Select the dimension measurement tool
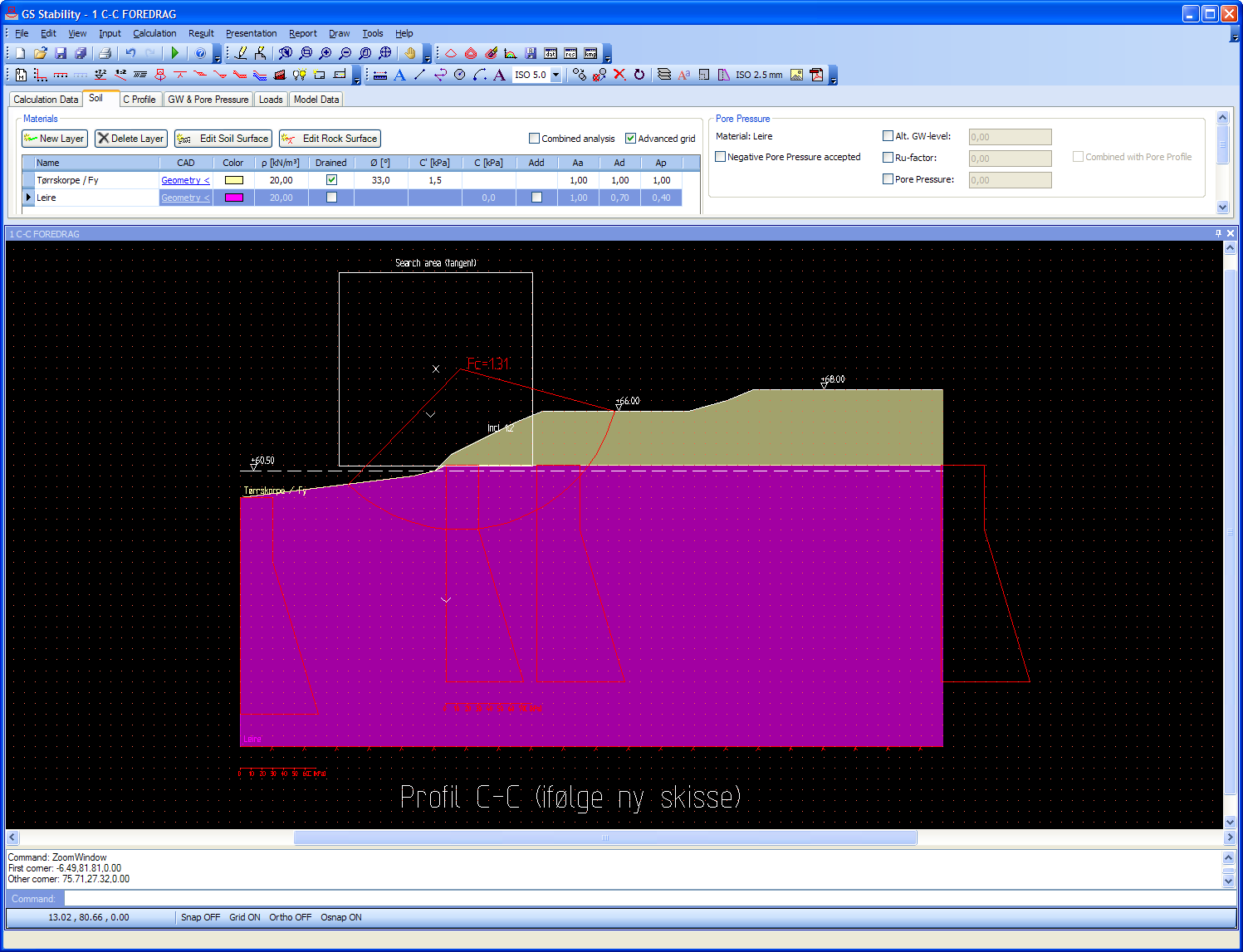Screen dimensions: 1243x952 click(379, 75)
